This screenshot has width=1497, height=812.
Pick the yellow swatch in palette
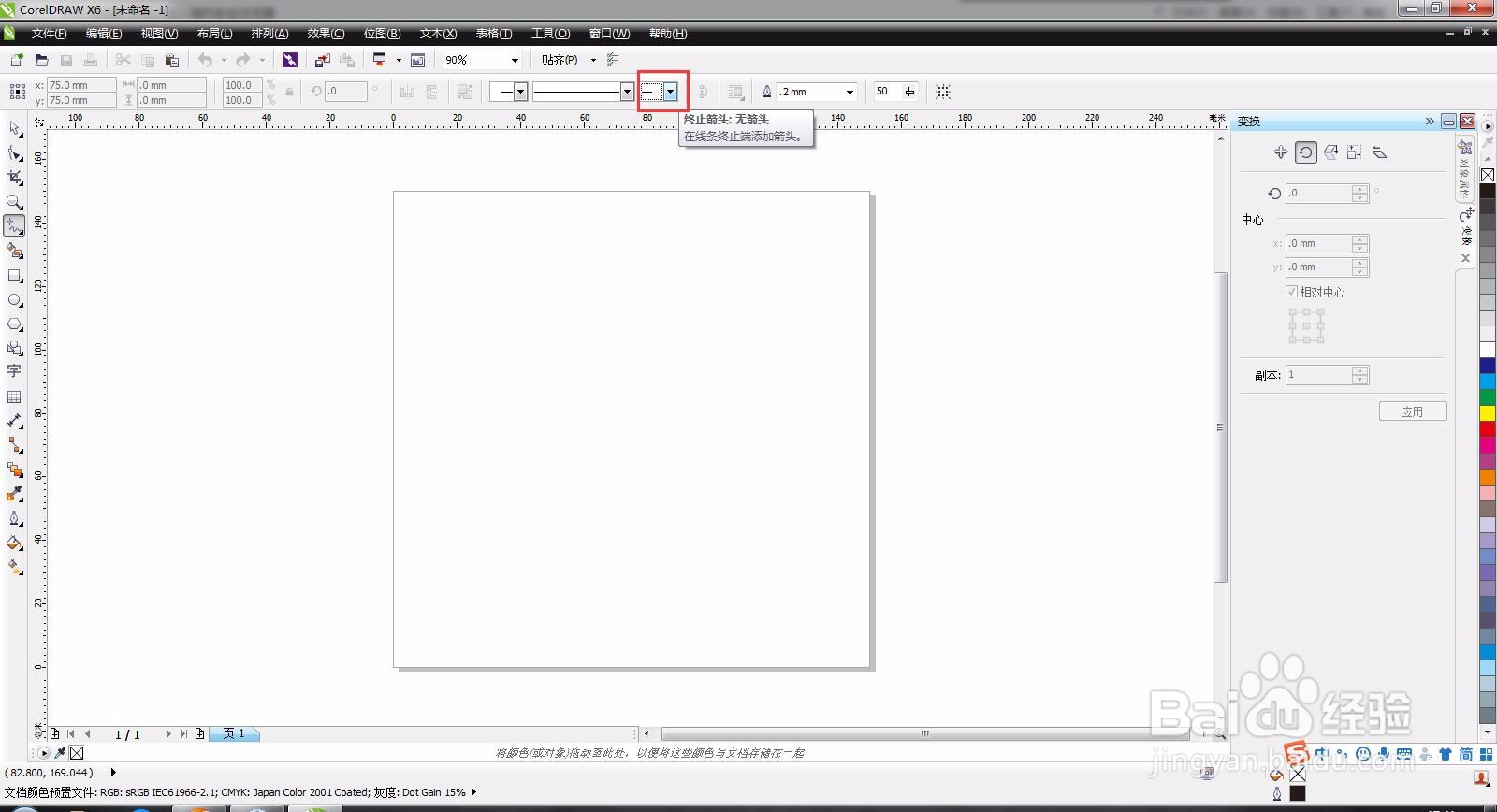[1488, 413]
